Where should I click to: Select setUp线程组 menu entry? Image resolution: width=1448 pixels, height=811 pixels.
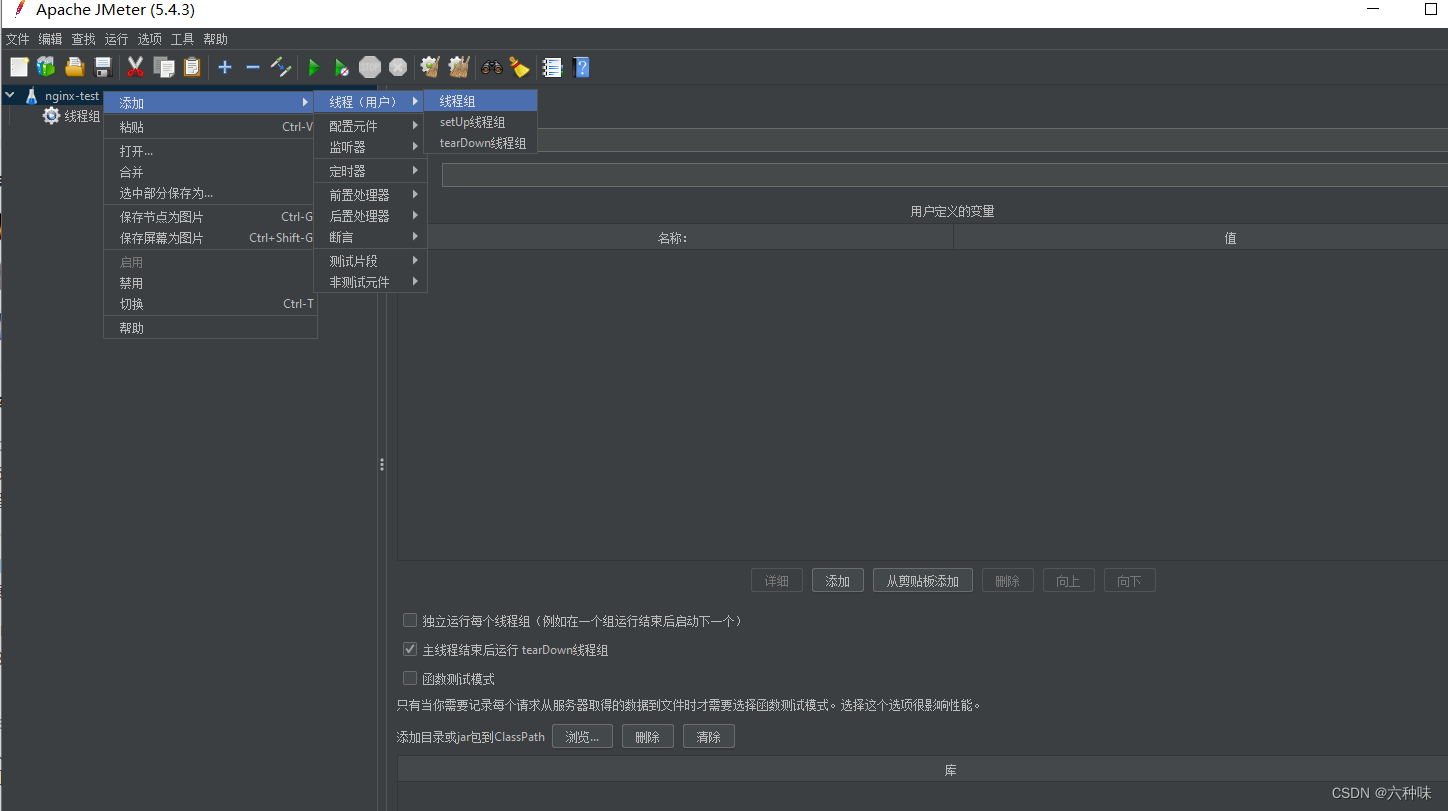click(x=481, y=122)
